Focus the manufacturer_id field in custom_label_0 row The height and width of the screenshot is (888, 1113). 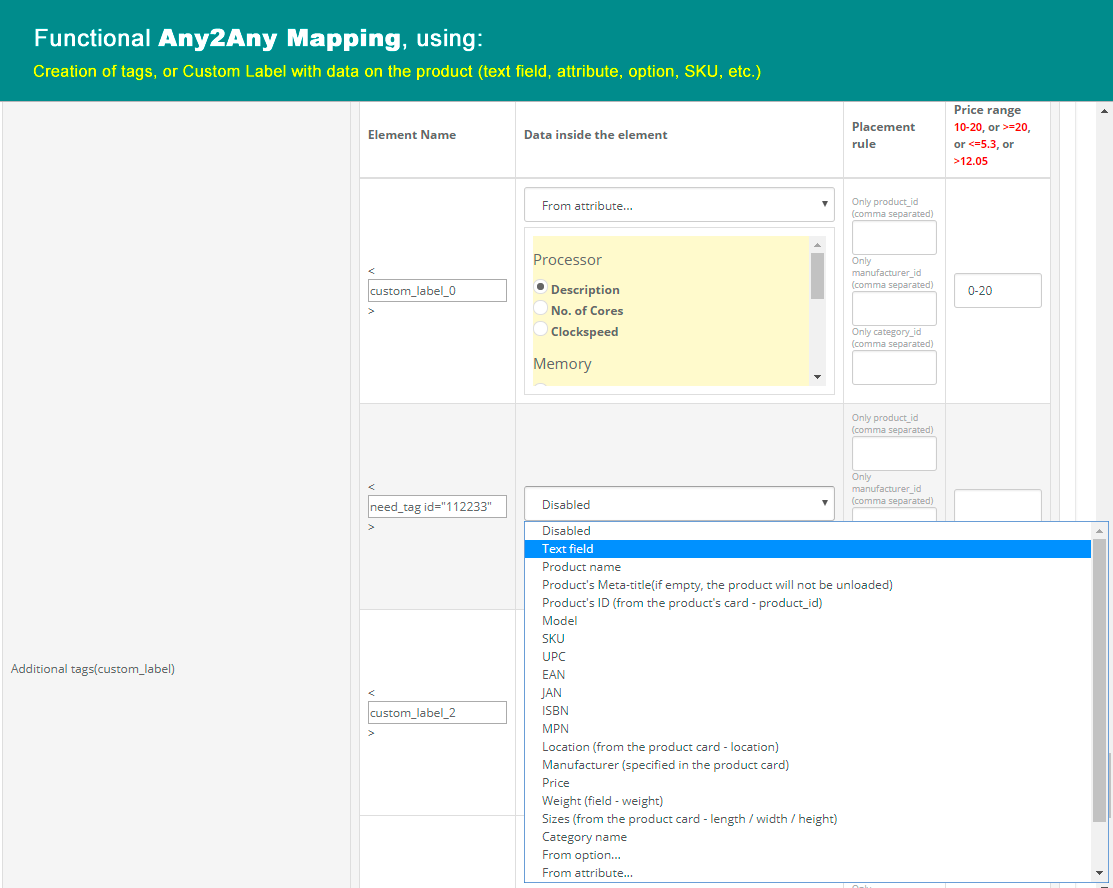[x=894, y=308]
